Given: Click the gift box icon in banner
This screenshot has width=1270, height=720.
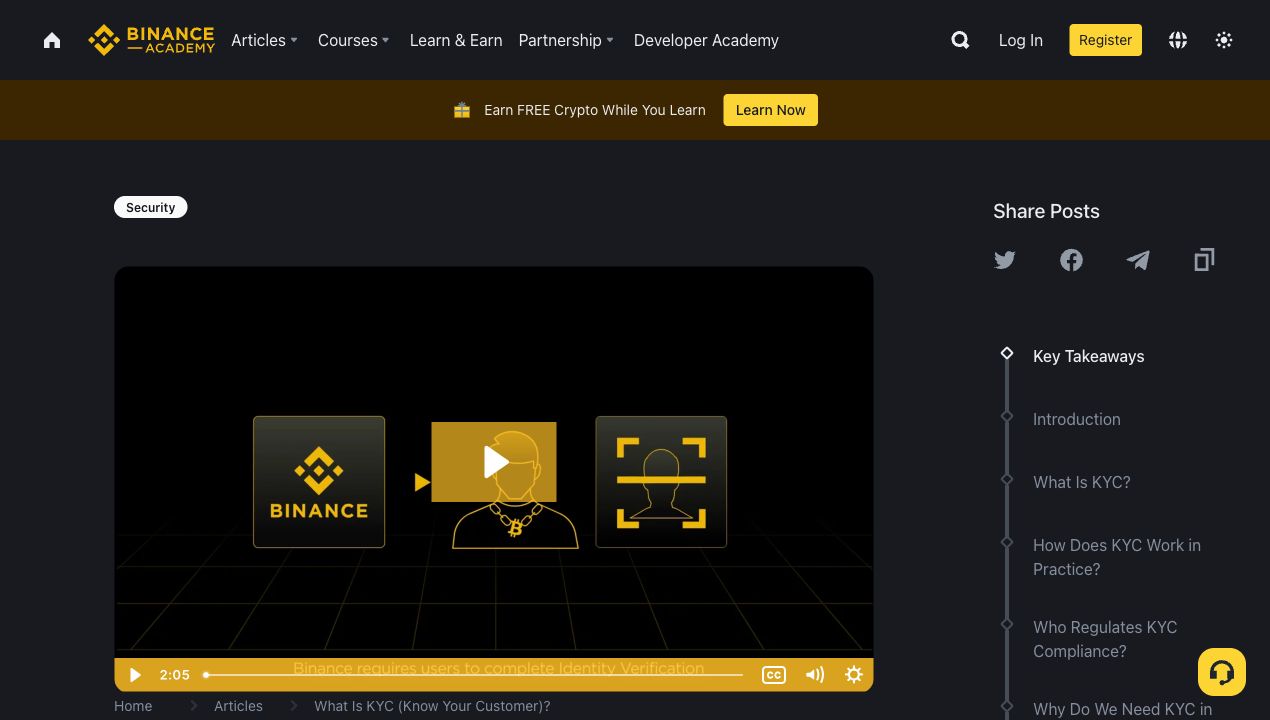Looking at the screenshot, I should [x=462, y=110].
